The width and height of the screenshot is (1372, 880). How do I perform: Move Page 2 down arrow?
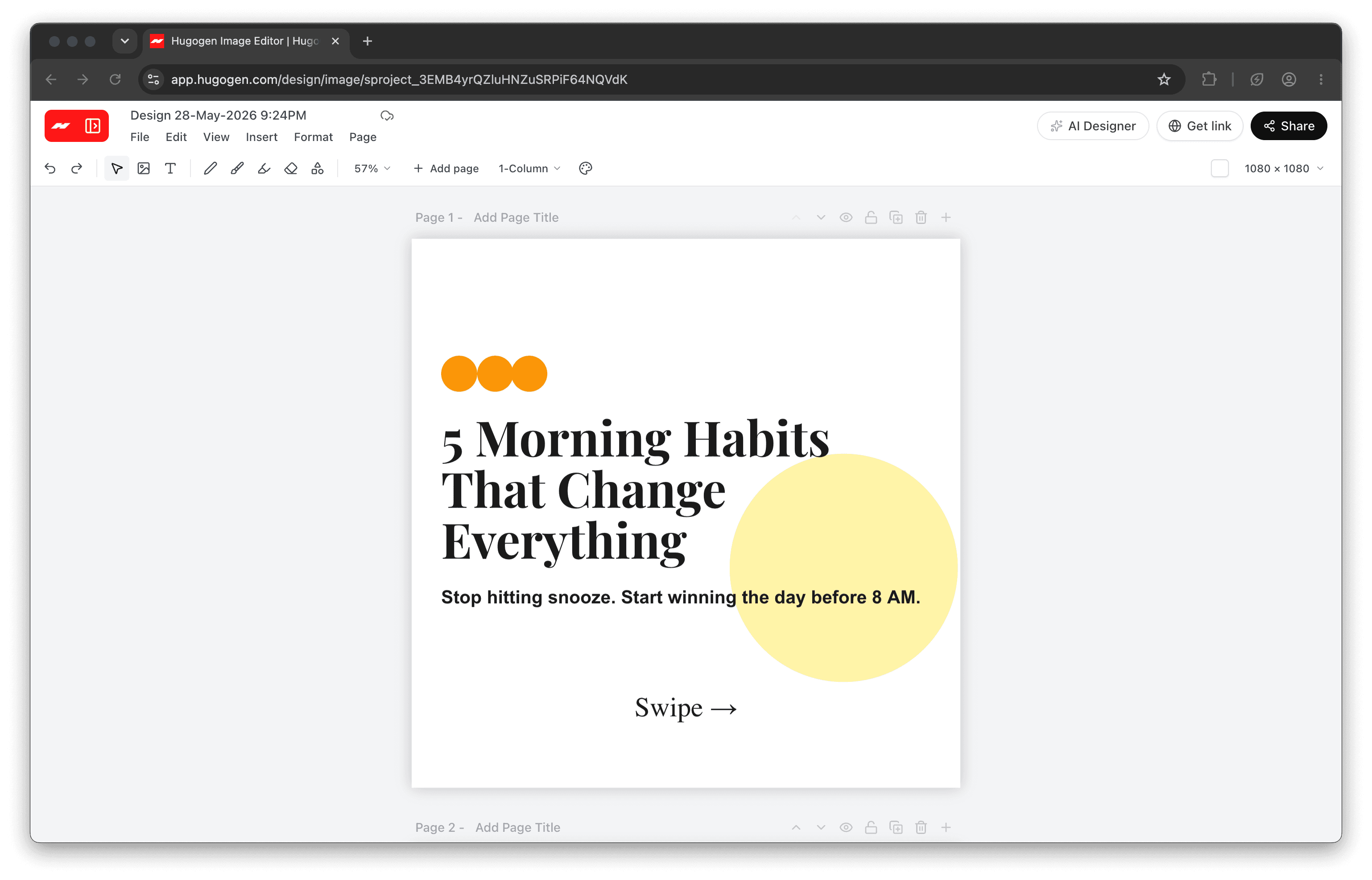point(821,827)
